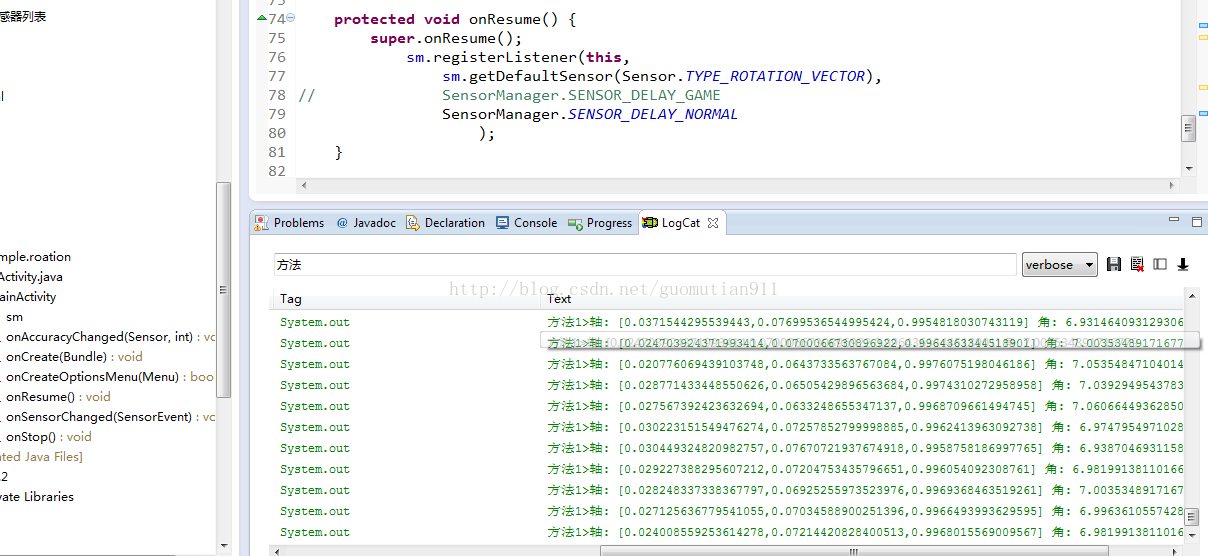Collapse the onResume method fold at line 74
Image resolution: width=1208 pixels, height=556 pixels.
tap(291, 19)
